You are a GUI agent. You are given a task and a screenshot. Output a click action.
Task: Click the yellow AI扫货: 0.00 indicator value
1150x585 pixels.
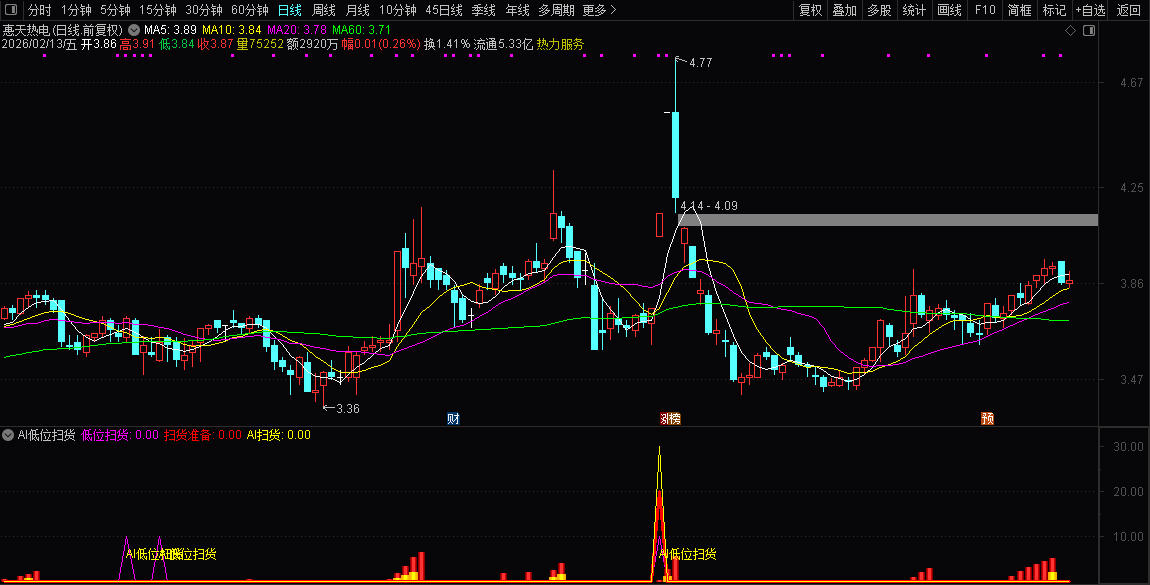click(278, 435)
